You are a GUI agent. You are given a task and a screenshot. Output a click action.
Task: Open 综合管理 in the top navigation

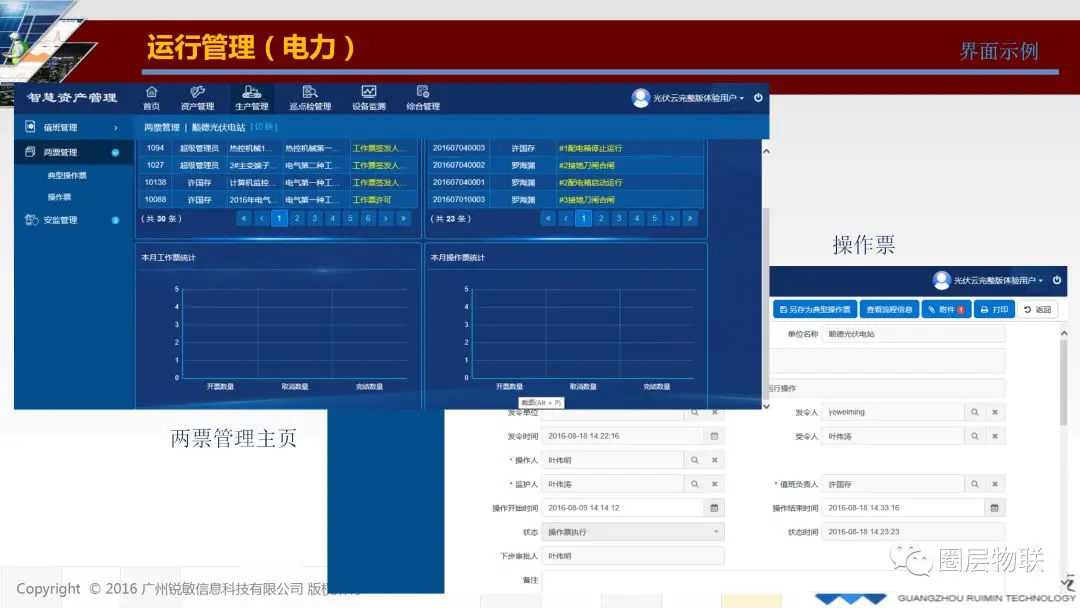(423, 98)
